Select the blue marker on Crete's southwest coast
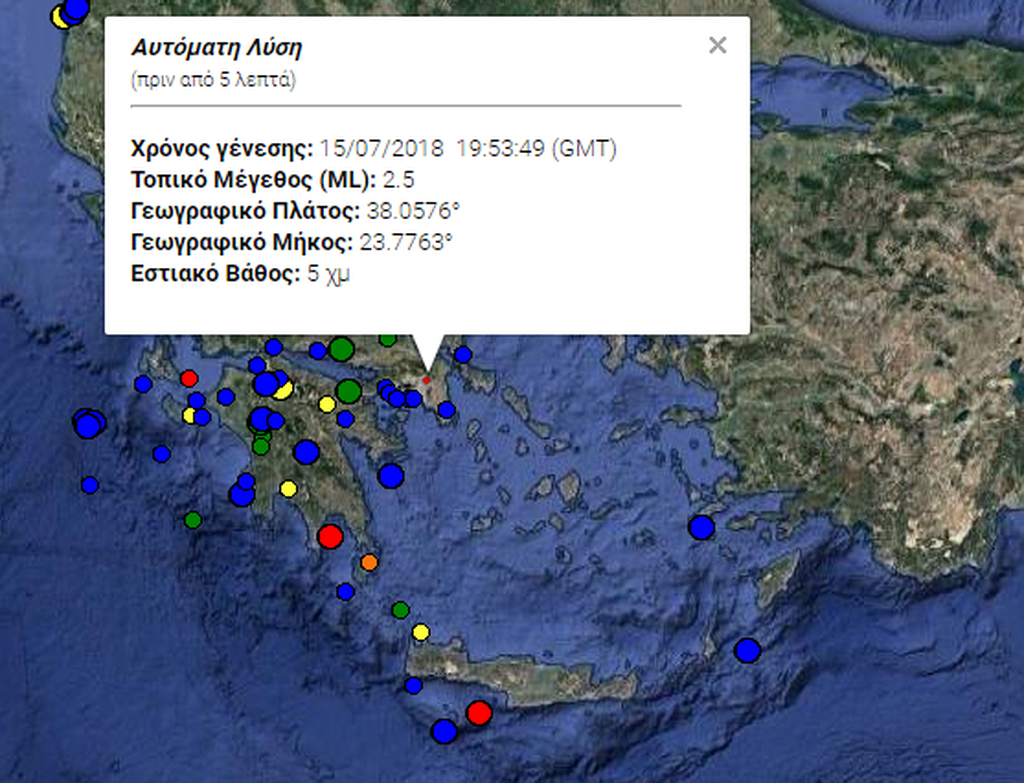Image resolution: width=1024 pixels, height=783 pixels. (413, 685)
